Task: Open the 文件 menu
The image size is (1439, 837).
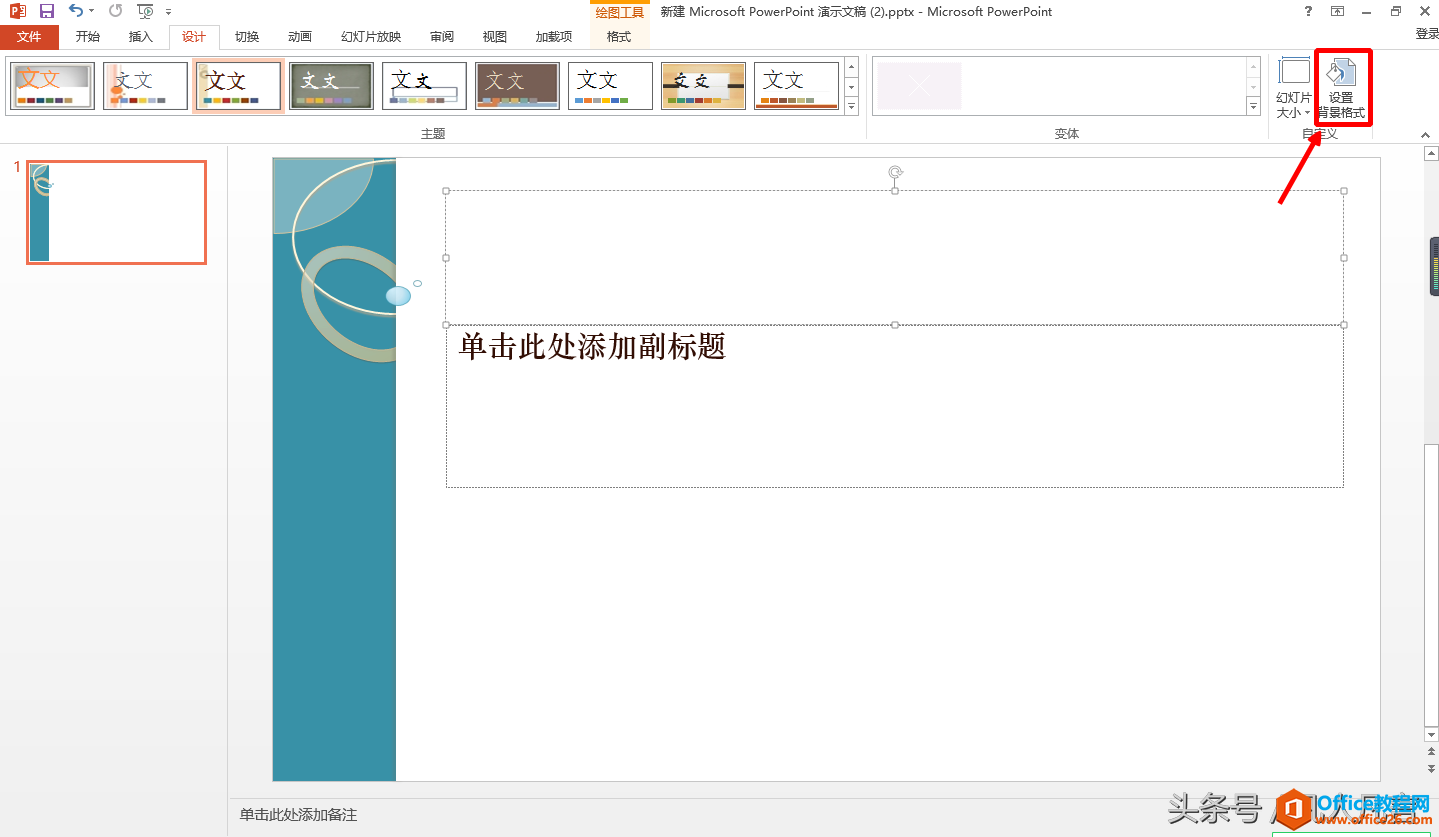Action: point(29,37)
